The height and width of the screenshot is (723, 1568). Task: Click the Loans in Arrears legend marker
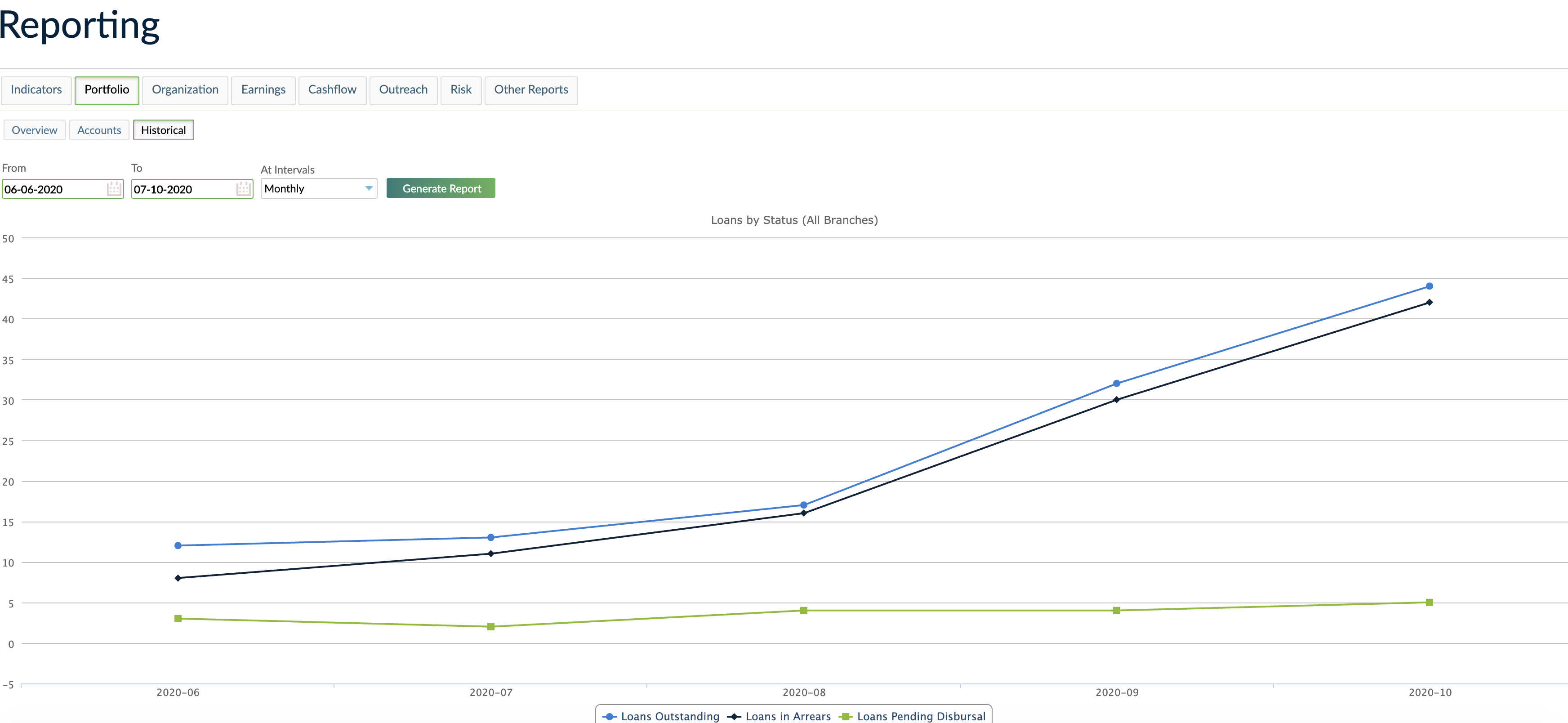(734, 716)
